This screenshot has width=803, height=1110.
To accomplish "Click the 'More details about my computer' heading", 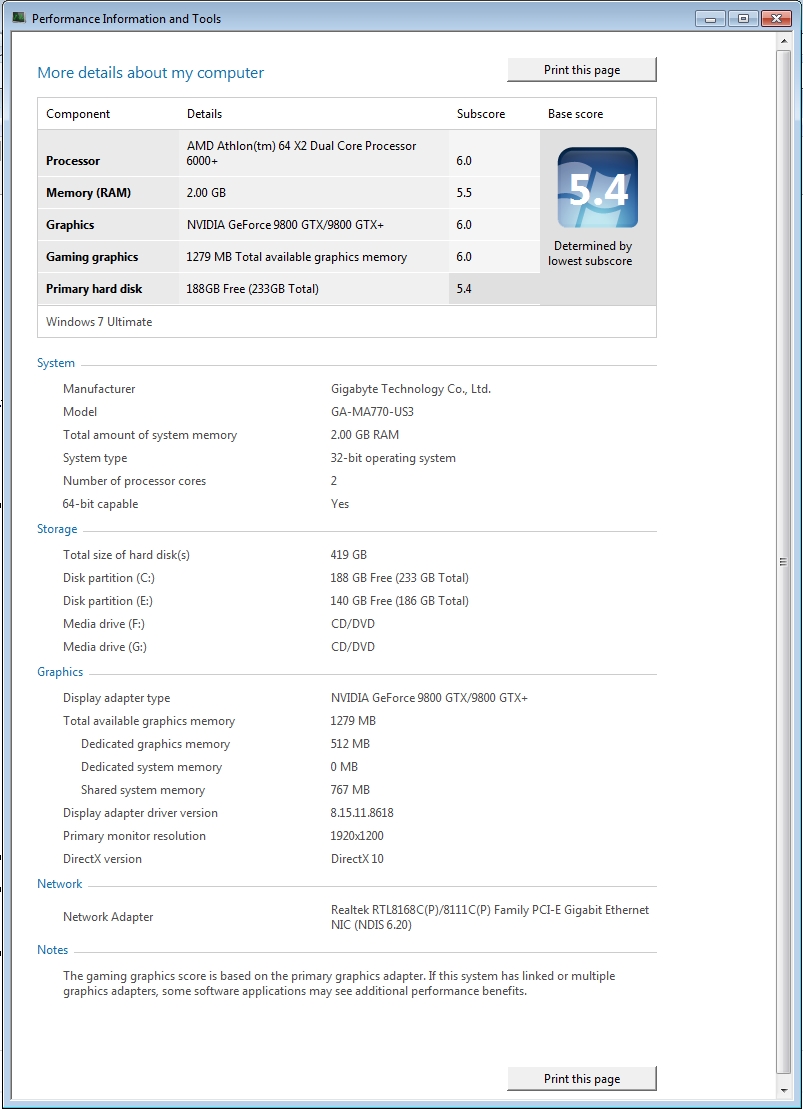I will 150,72.
